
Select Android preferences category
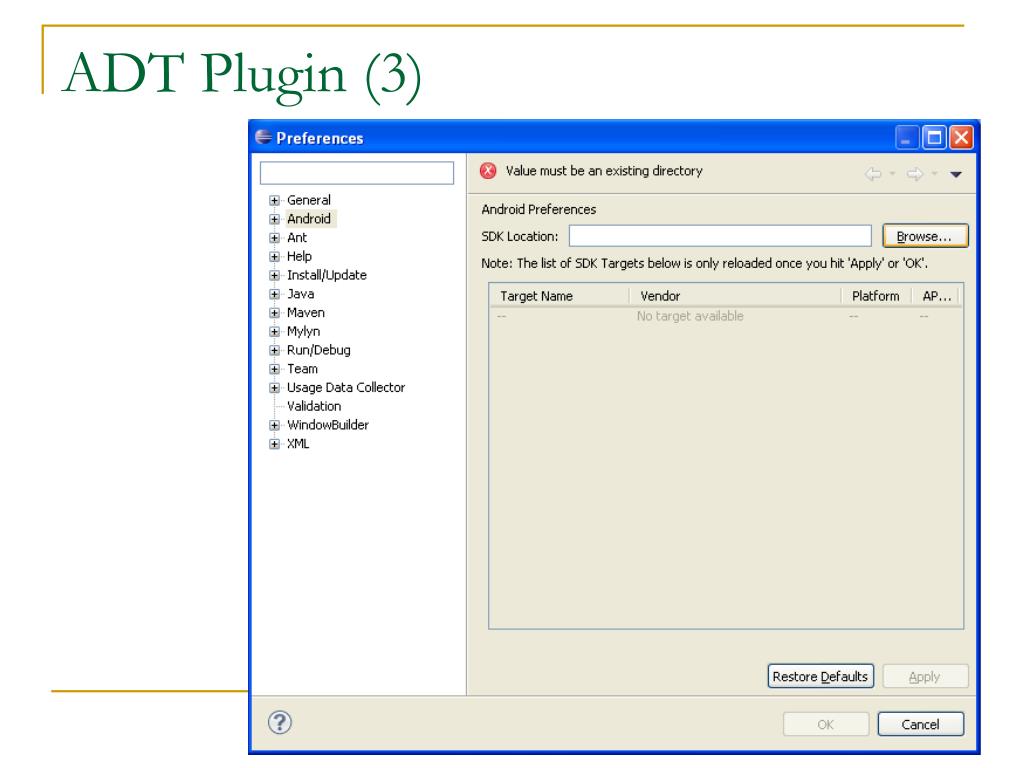309,219
